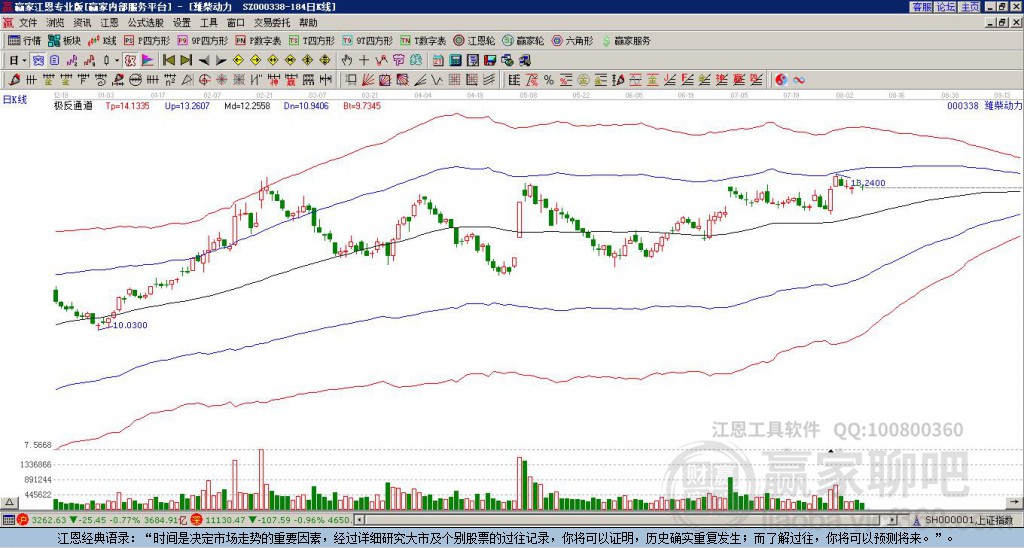This screenshot has height=548, width=1024.
Task: Launch the 江恩轮 tool
Action: pos(474,41)
